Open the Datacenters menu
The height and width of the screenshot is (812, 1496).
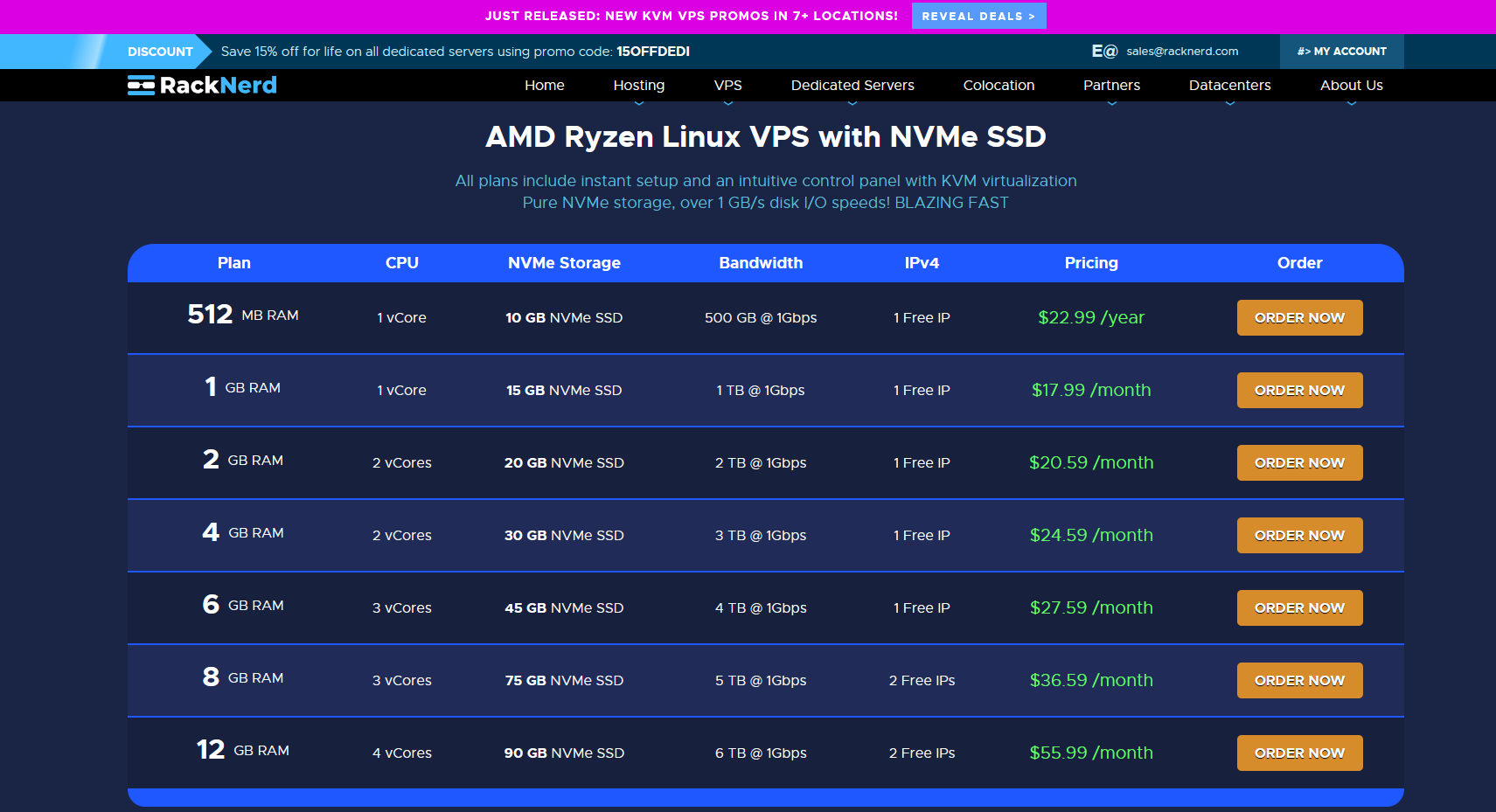(1230, 85)
